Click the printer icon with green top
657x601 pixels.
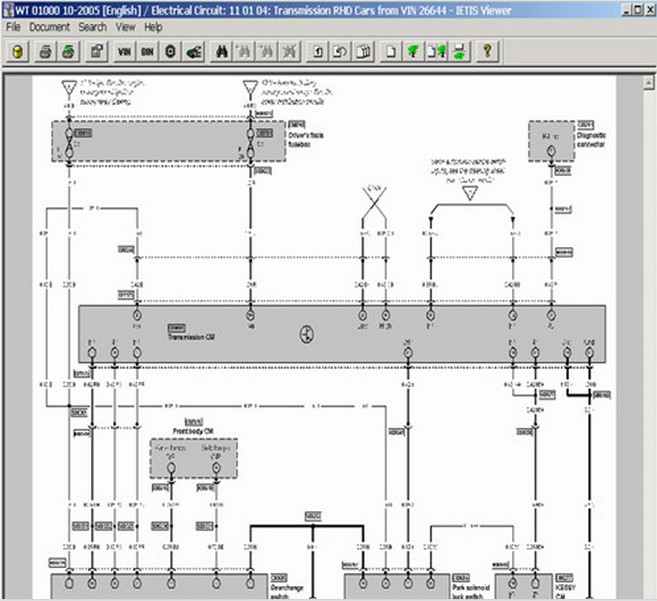pyautogui.click(x=68, y=52)
